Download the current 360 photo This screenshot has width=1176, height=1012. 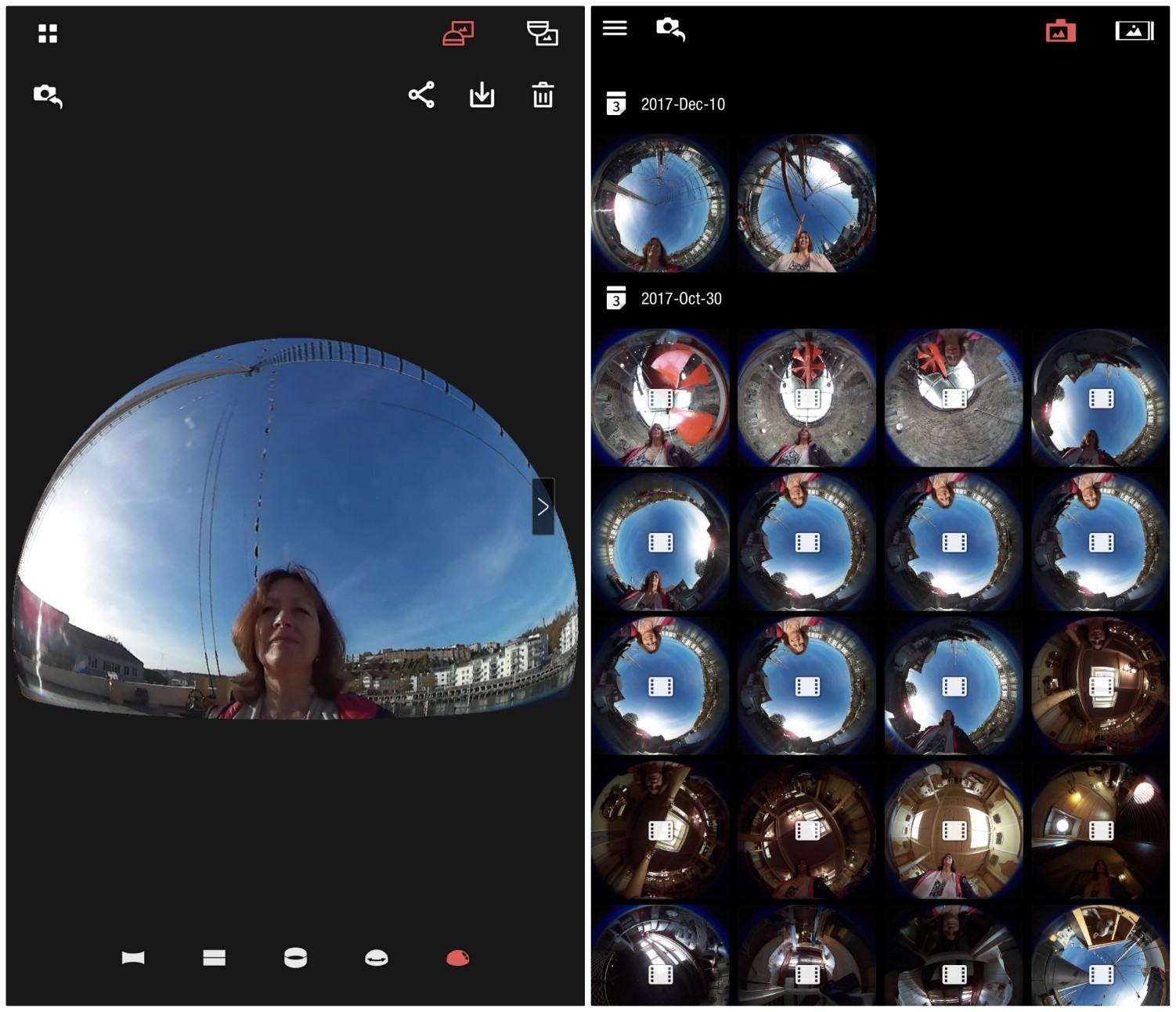tap(482, 95)
